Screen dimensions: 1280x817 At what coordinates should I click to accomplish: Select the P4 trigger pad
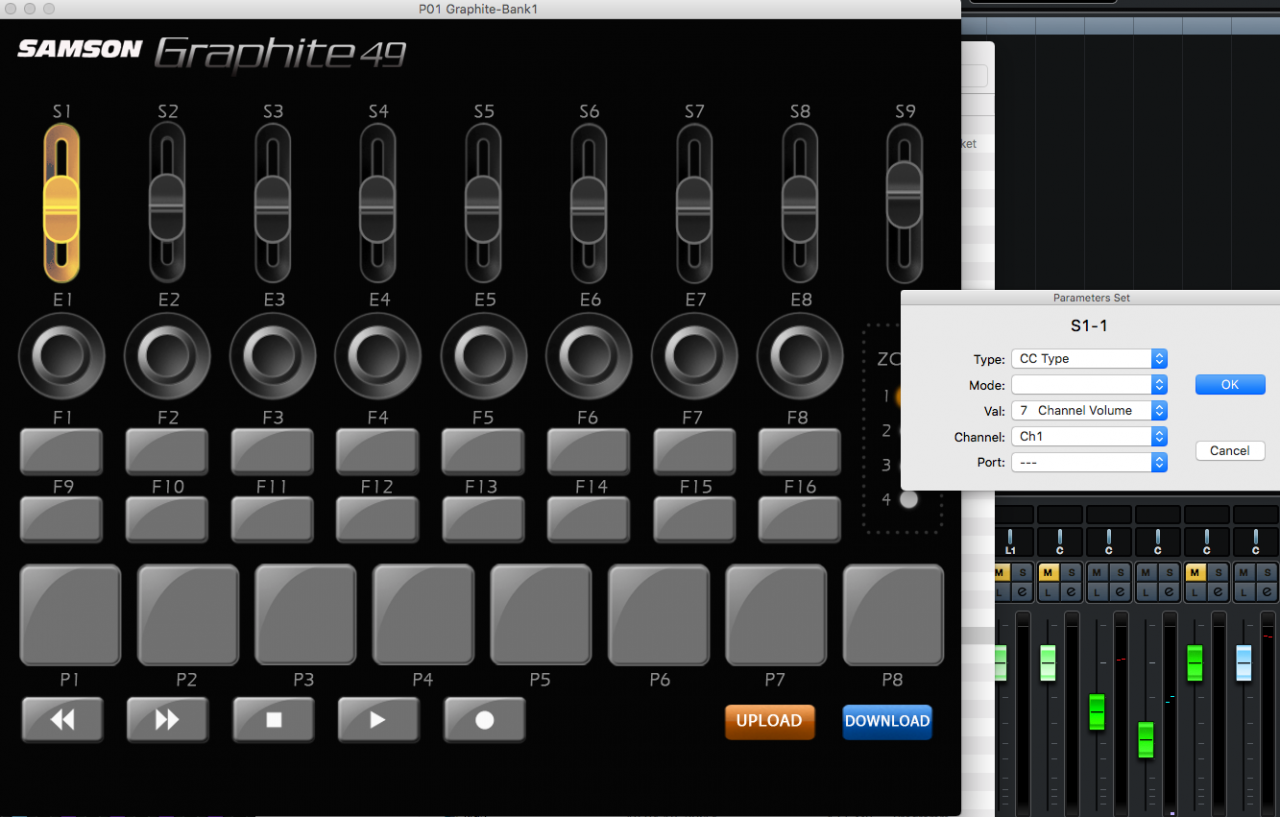click(423, 615)
